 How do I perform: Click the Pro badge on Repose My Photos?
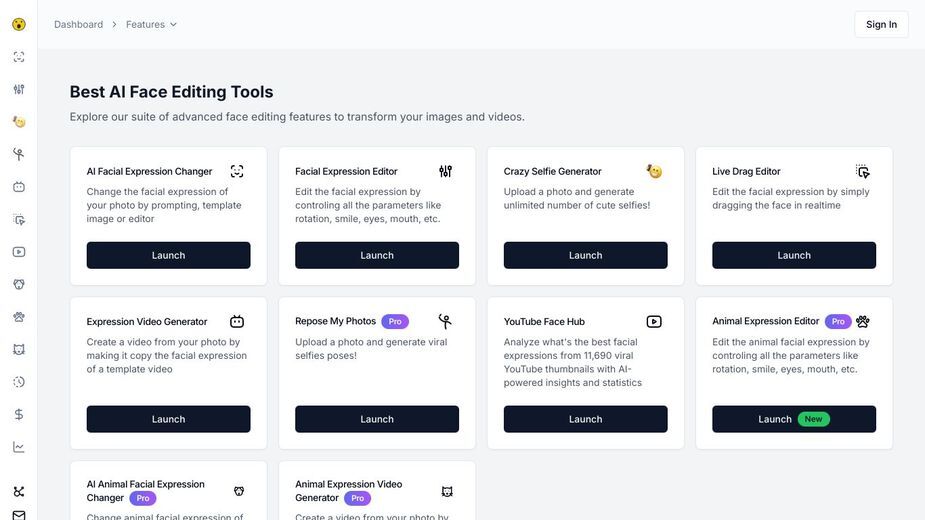coord(395,322)
